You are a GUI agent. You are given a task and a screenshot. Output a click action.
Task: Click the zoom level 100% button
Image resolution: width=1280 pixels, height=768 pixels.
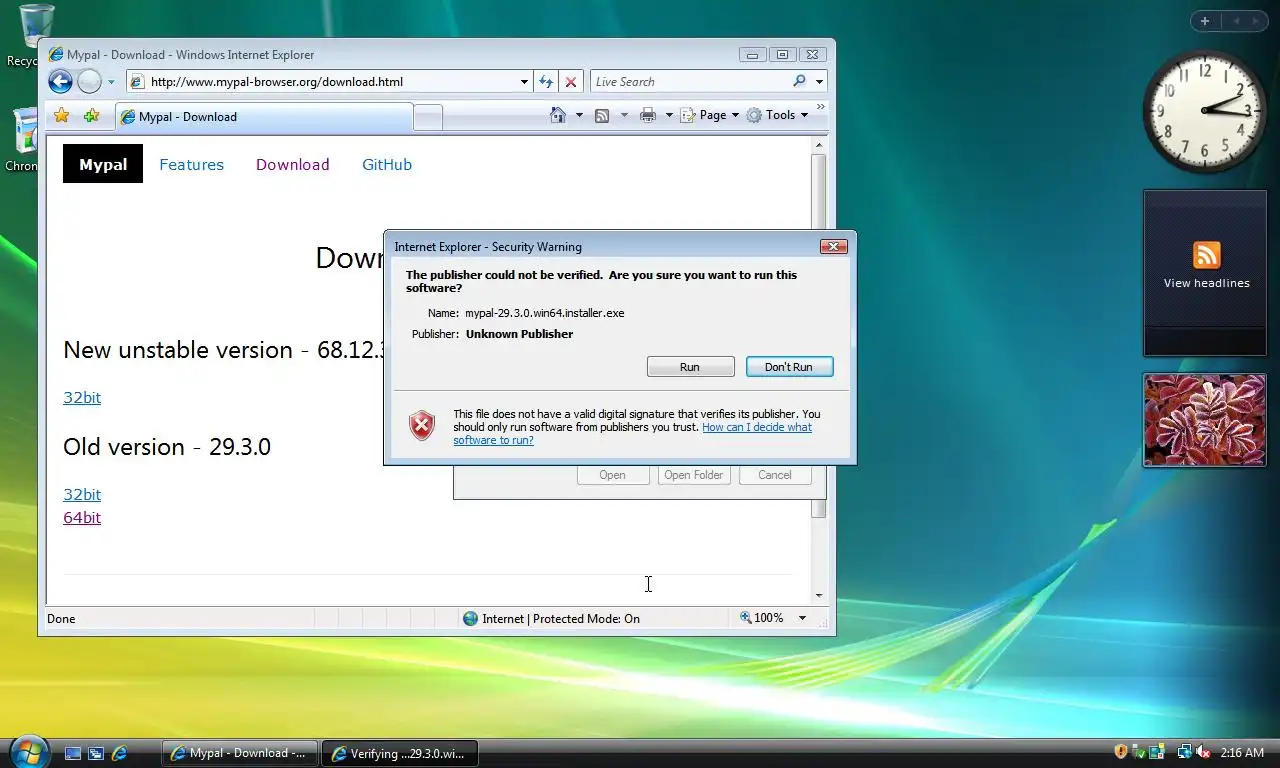tap(762, 618)
